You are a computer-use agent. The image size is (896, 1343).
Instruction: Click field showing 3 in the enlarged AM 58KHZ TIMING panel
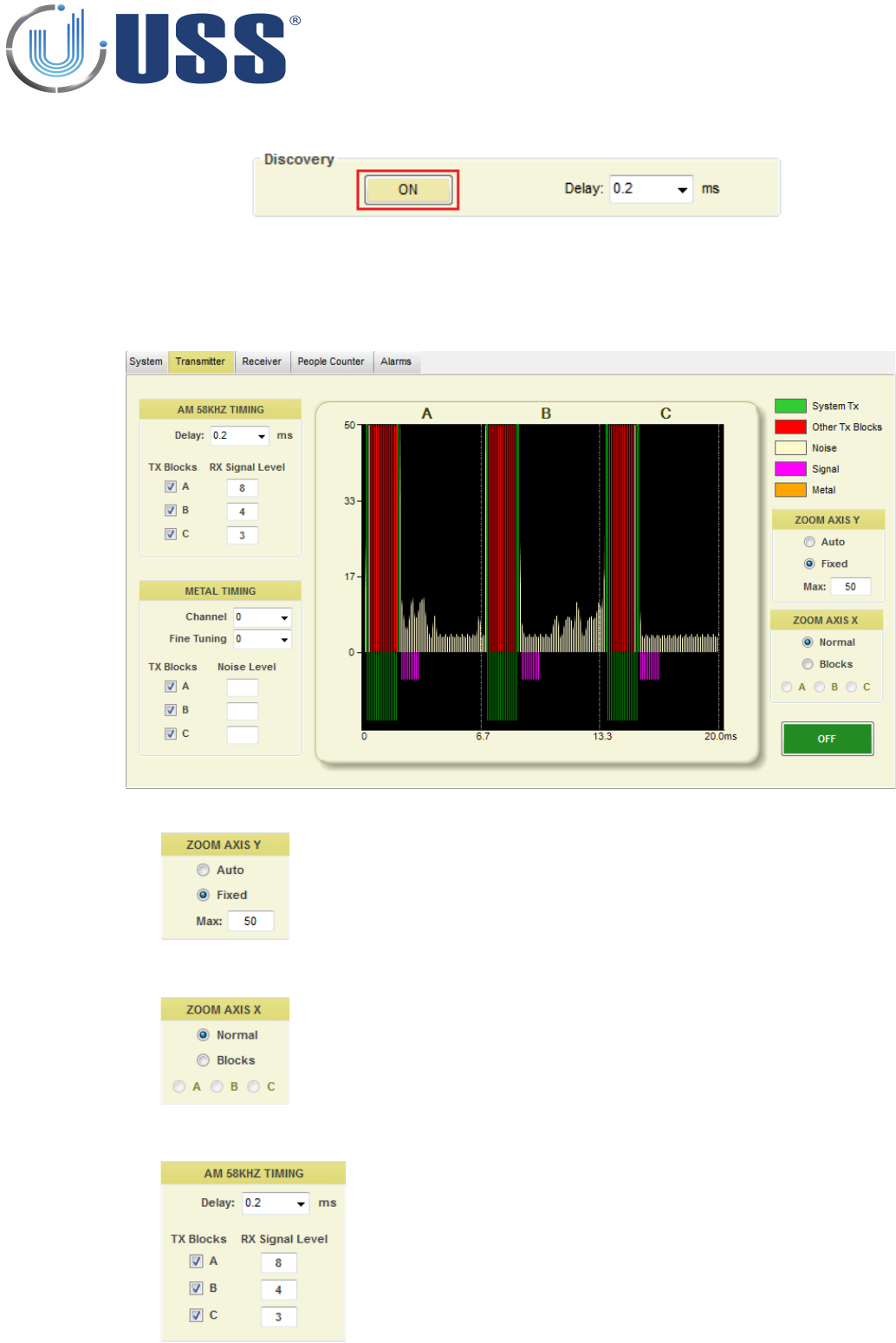(279, 1317)
